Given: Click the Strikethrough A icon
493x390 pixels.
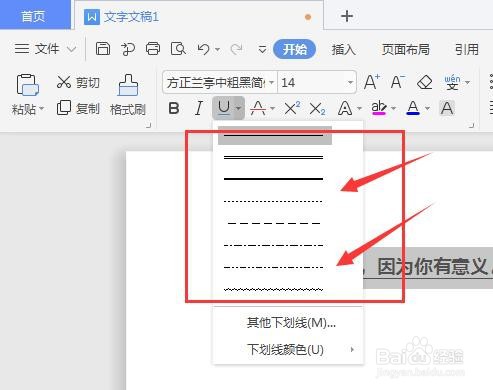Looking at the screenshot, I should coord(258,108).
